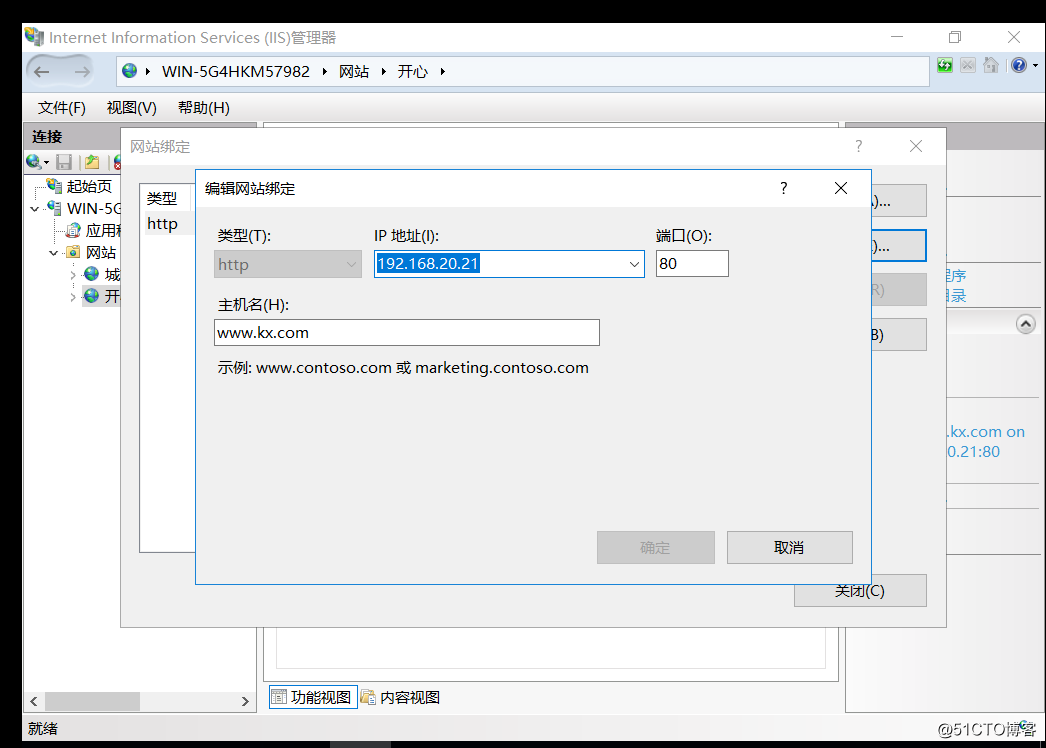Switch to 内容视图 tab
Viewport: 1046px width, 748px height.
pos(401,697)
